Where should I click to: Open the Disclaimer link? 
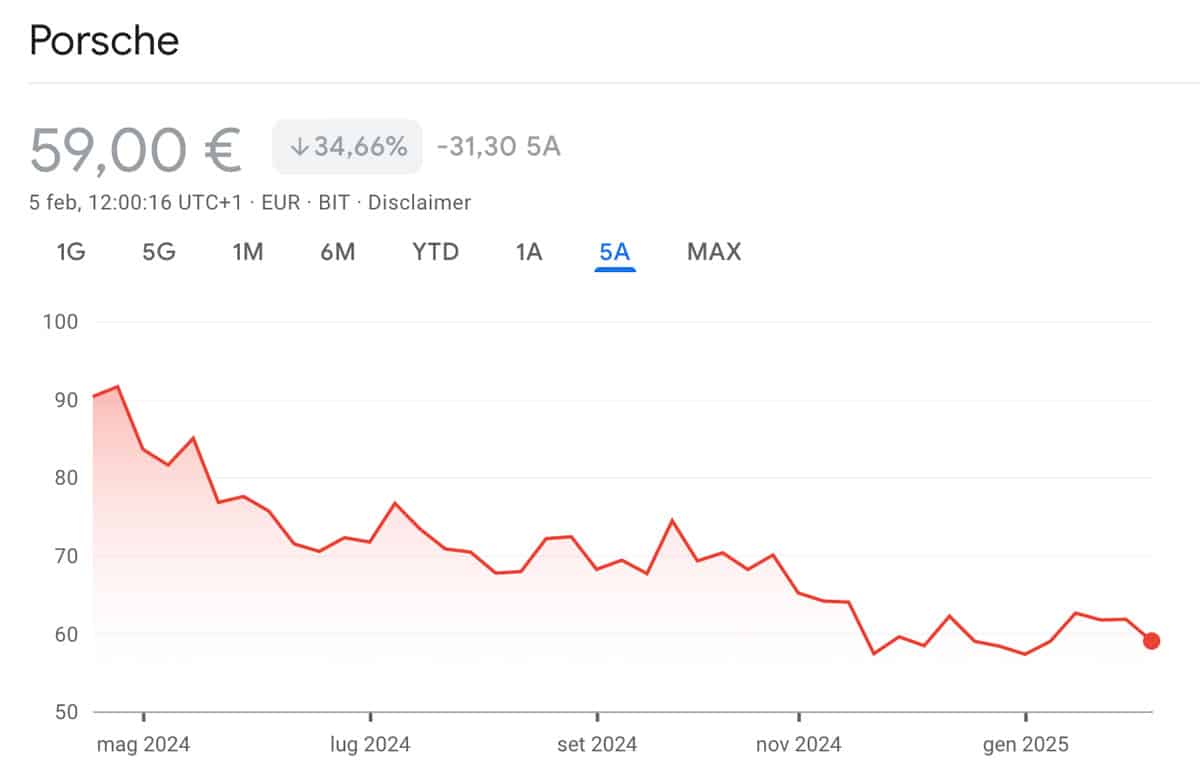click(419, 203)
